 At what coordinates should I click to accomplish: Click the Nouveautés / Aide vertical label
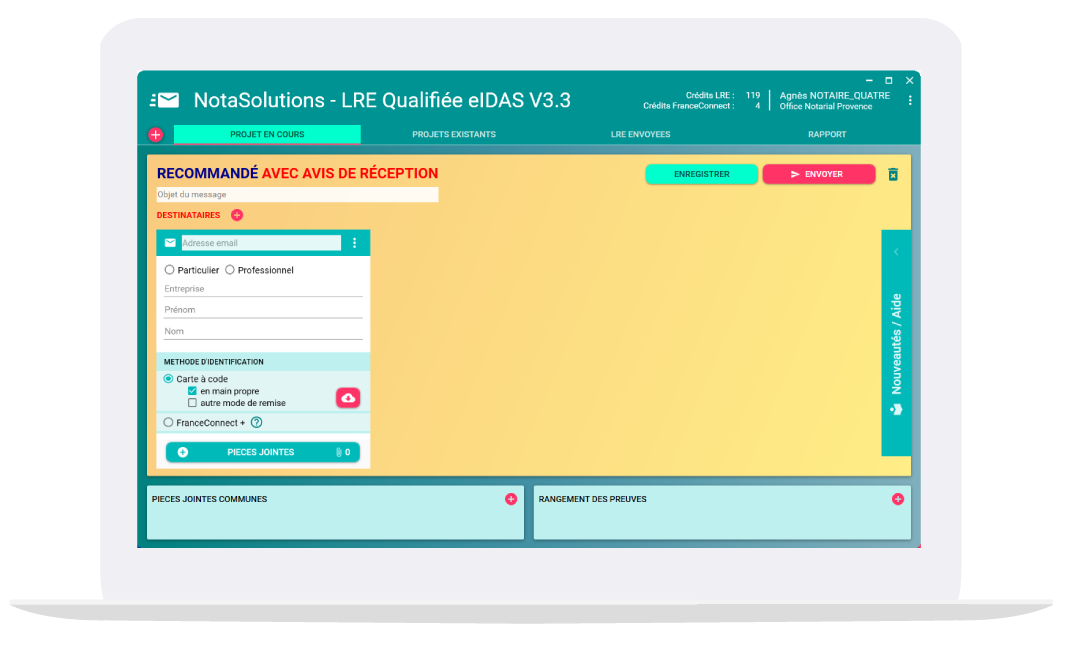pos(896,343)
